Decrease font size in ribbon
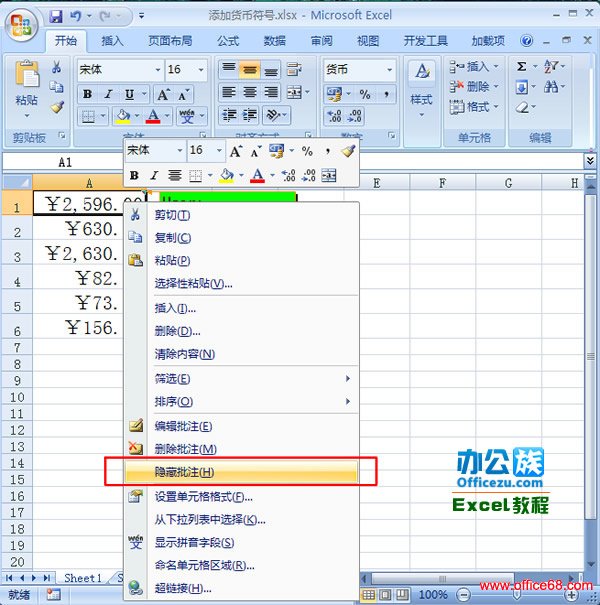 pos(184,94)
